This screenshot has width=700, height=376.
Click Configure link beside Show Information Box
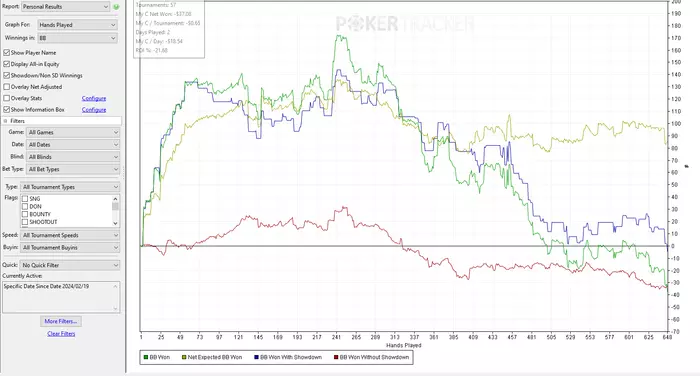tap(94, 109)
